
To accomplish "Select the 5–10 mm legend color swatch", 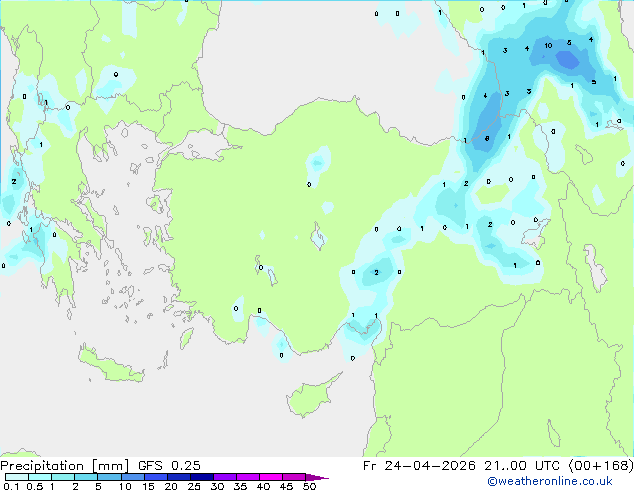I will click(109, 477).
